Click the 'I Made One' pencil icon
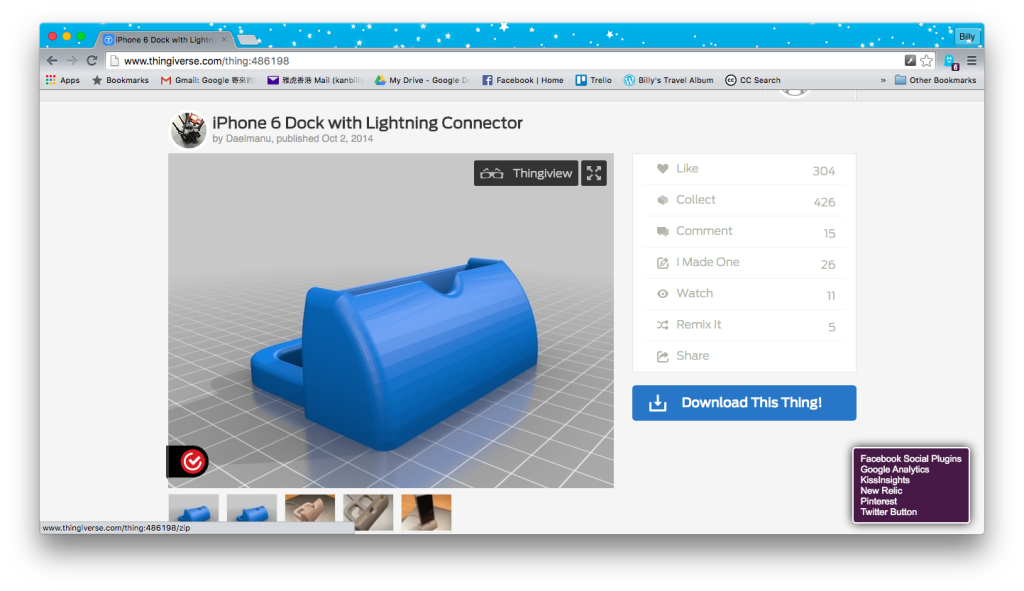This screenshot has width=1024, height=591. pos(663,262)
